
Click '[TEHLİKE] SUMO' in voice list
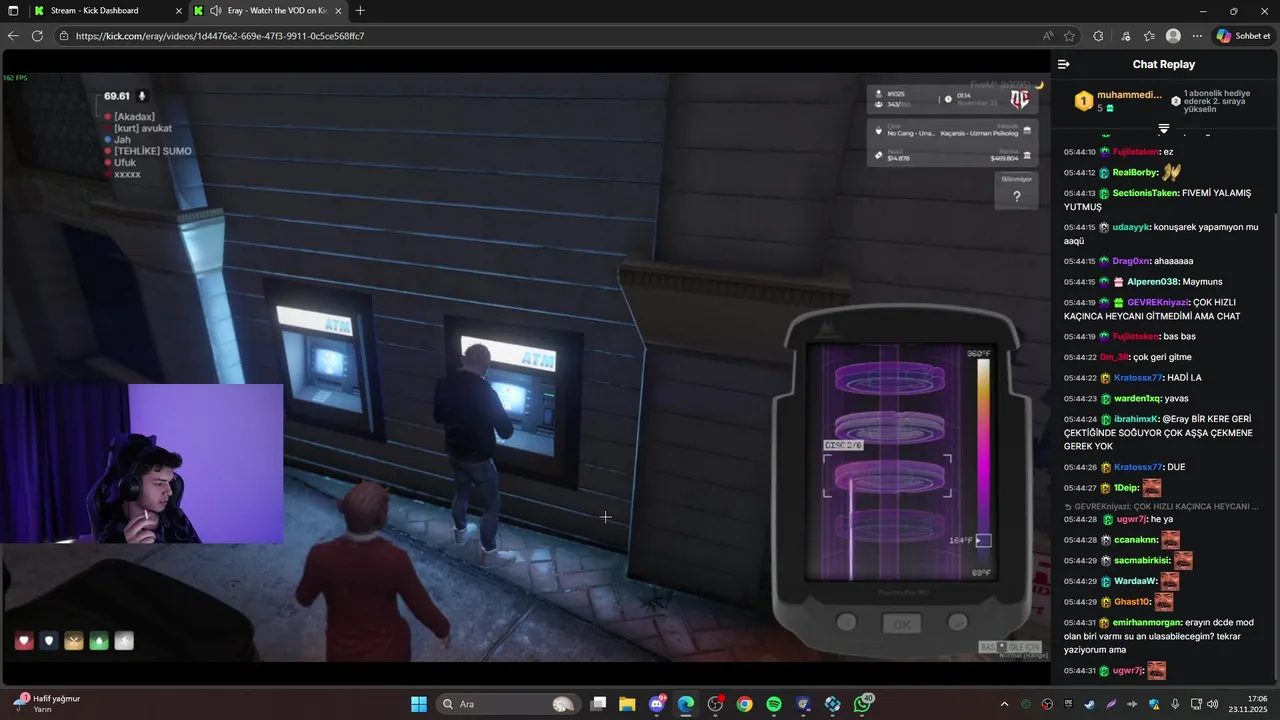152,151
